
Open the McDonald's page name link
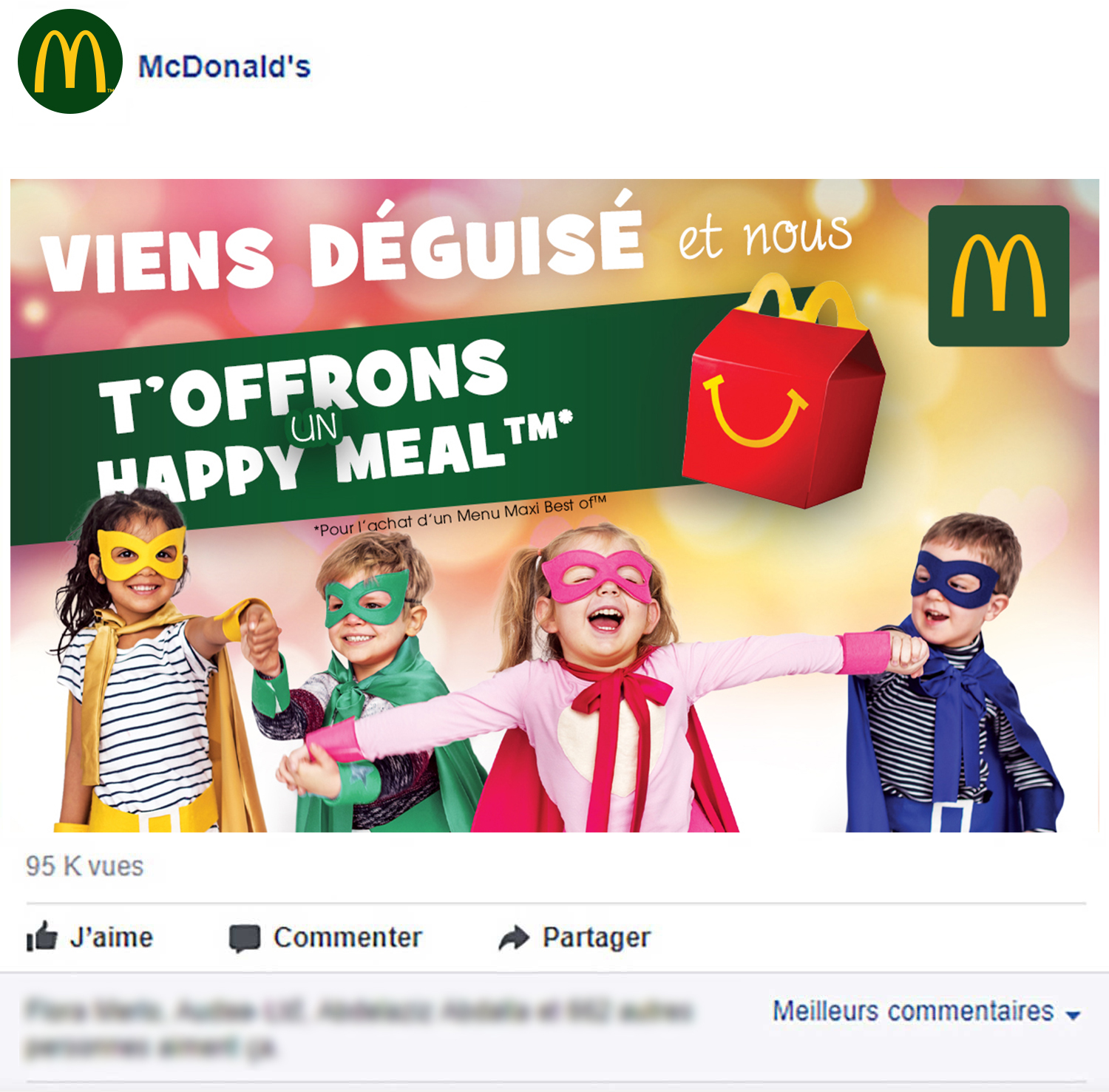pos(225,67)
